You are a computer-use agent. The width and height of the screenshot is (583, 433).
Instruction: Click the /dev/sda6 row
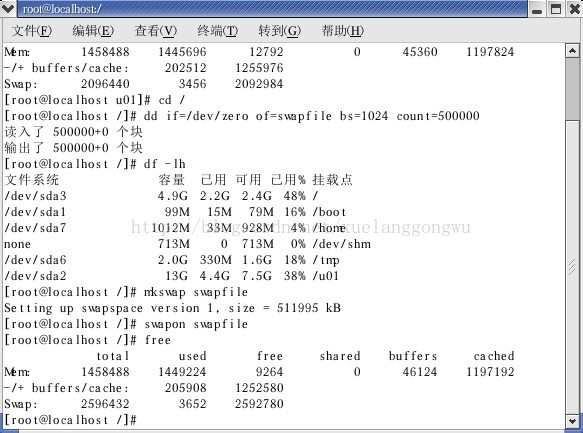[x=172, y=260]
